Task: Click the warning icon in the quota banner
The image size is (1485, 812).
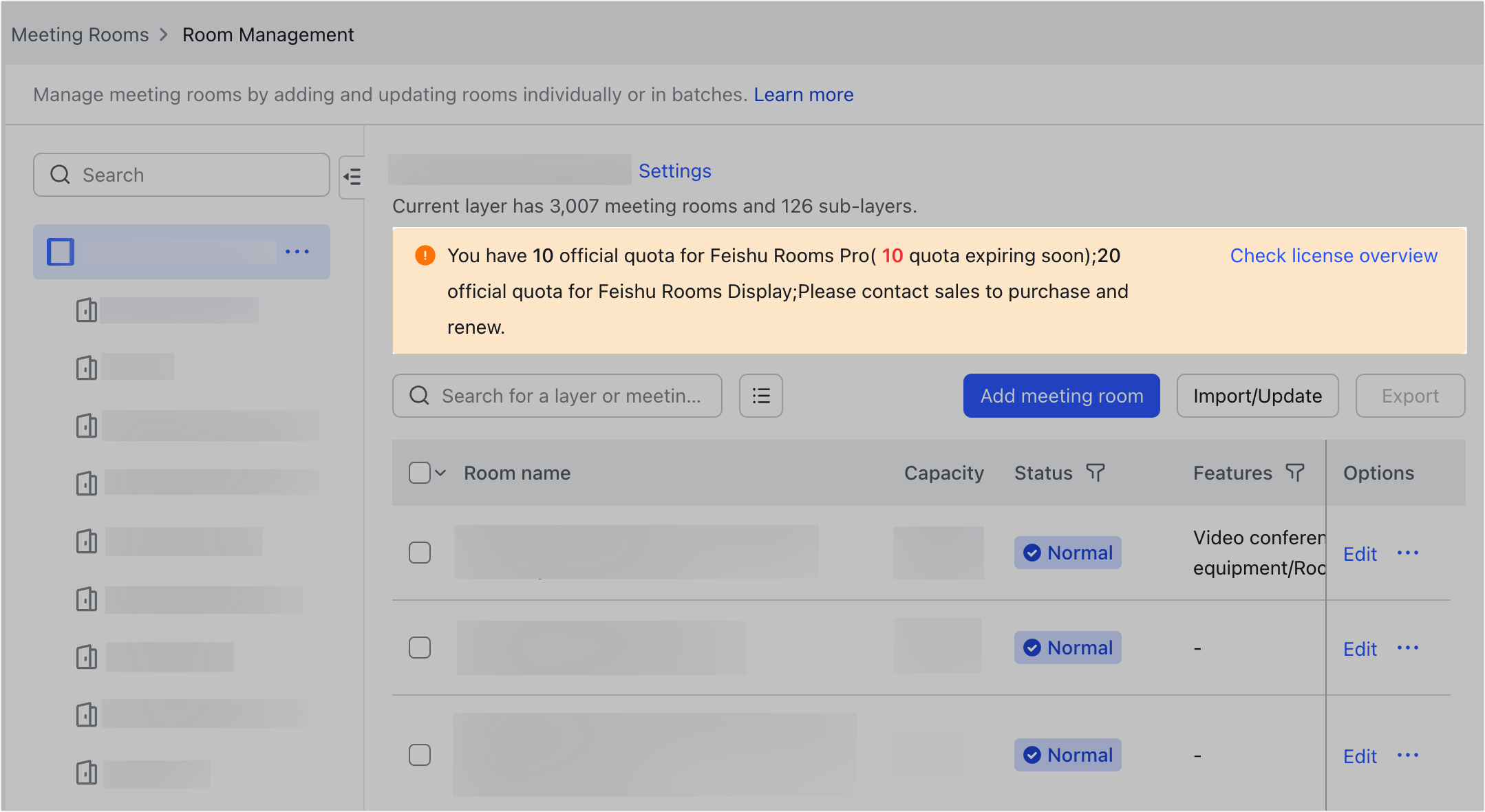Action: point(425,255)
